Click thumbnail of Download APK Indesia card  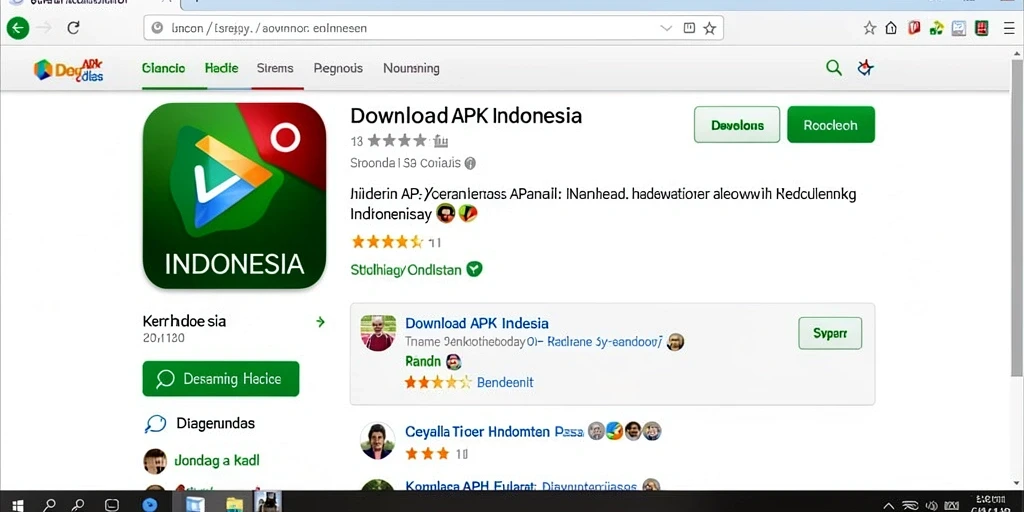[x=378, y=333]
